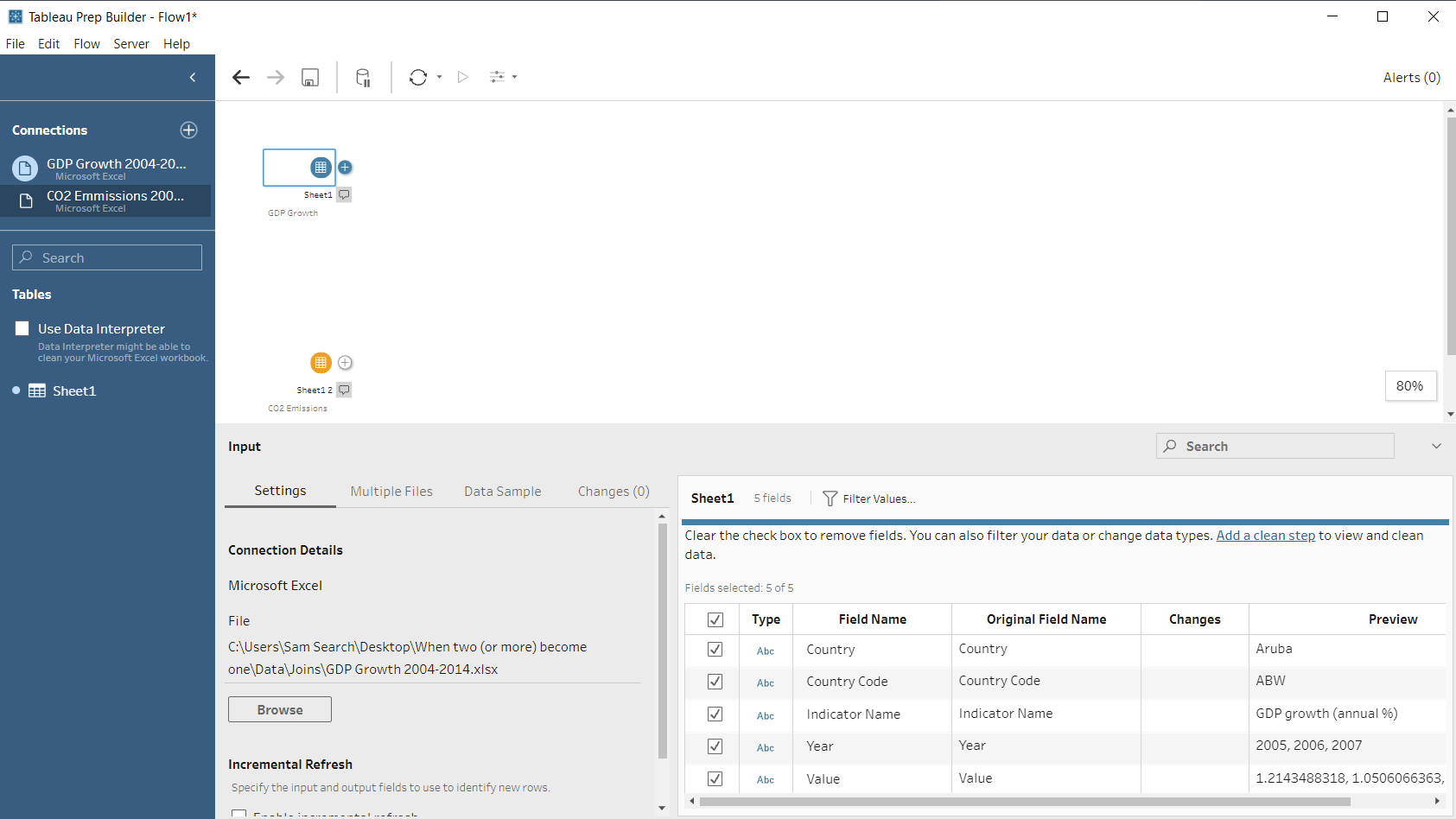Add a connection with the plus icon

point(188,130)
